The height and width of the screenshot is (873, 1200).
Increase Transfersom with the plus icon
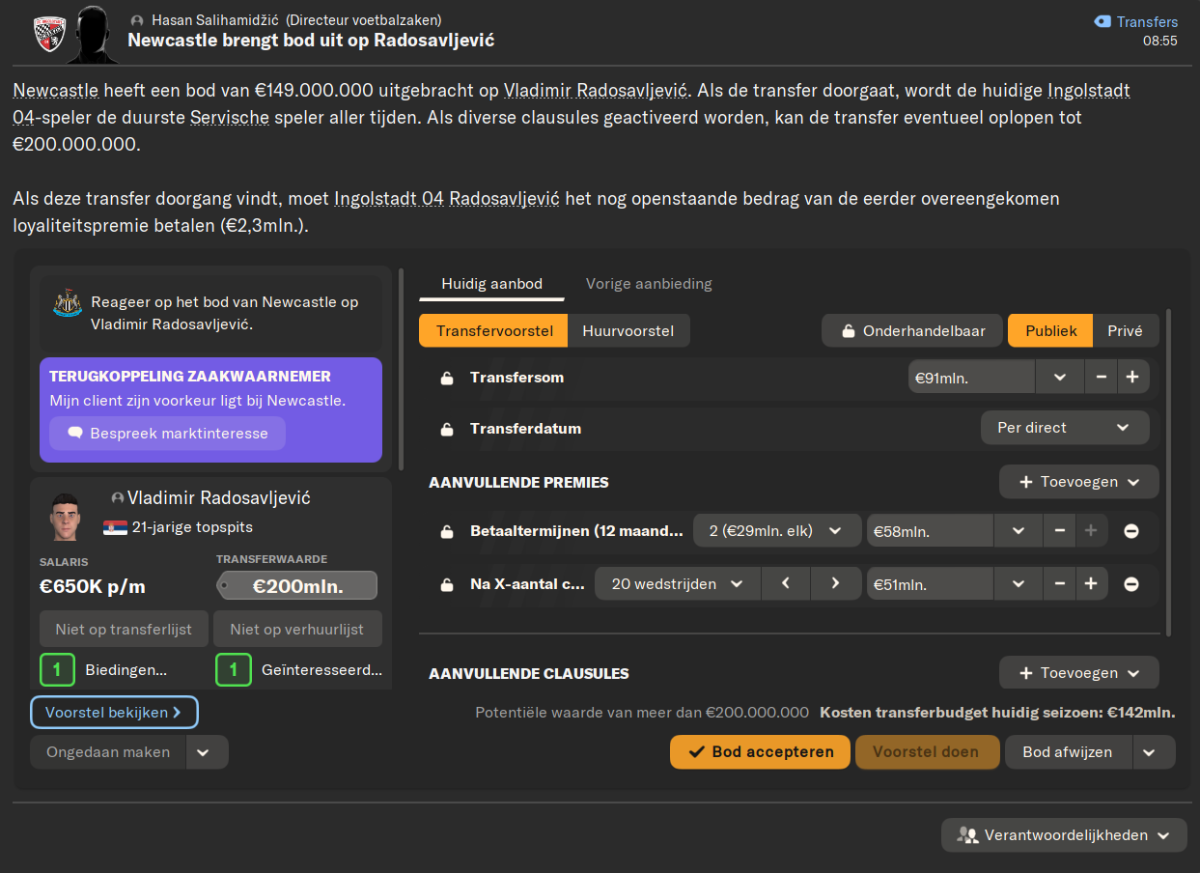(1132, 377)
